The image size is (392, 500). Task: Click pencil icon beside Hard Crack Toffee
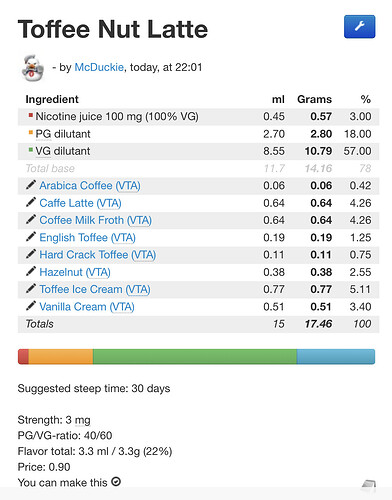tap(31, 254)
